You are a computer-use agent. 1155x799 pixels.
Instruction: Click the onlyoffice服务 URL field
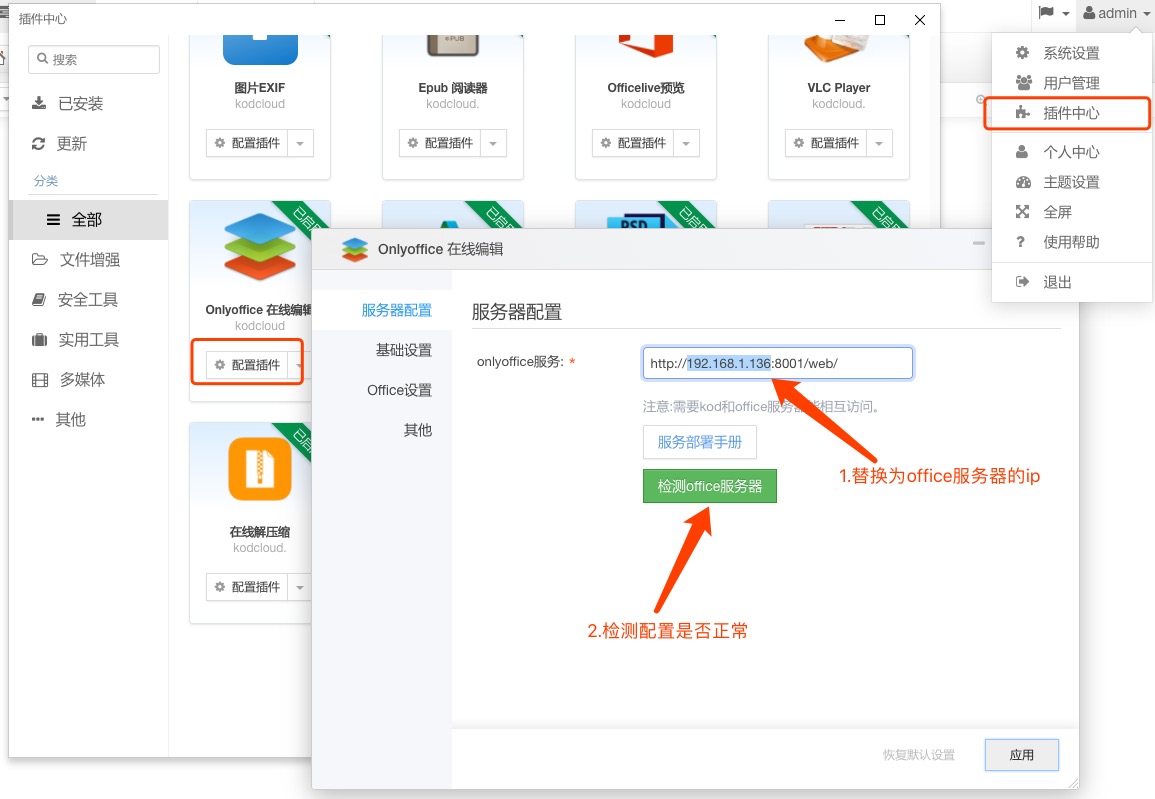pos(777,363)
